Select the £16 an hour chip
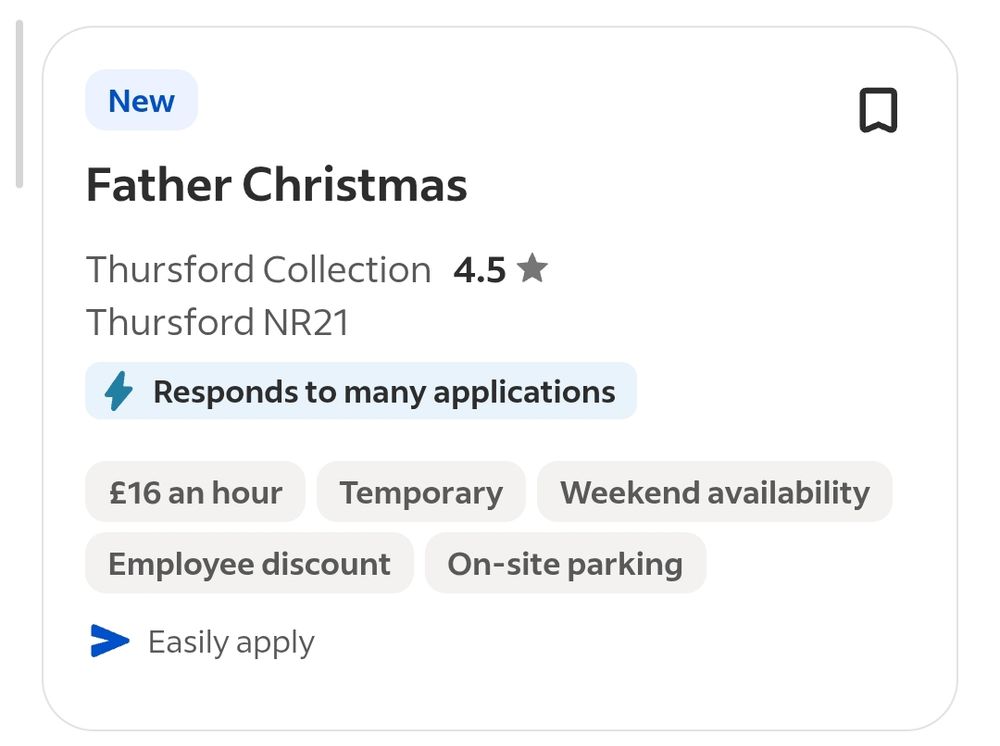 (195, 492)
